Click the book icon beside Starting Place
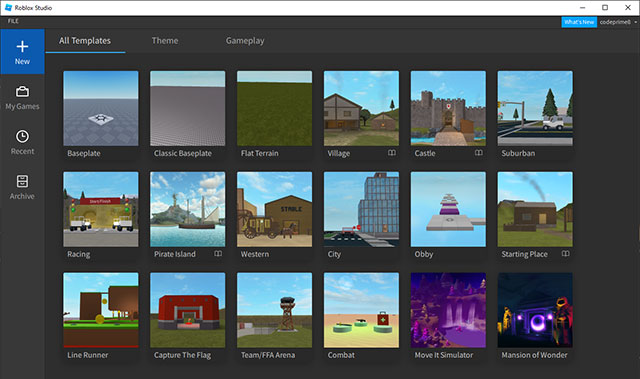Screen dimensions: 640x379 (565, 253)
